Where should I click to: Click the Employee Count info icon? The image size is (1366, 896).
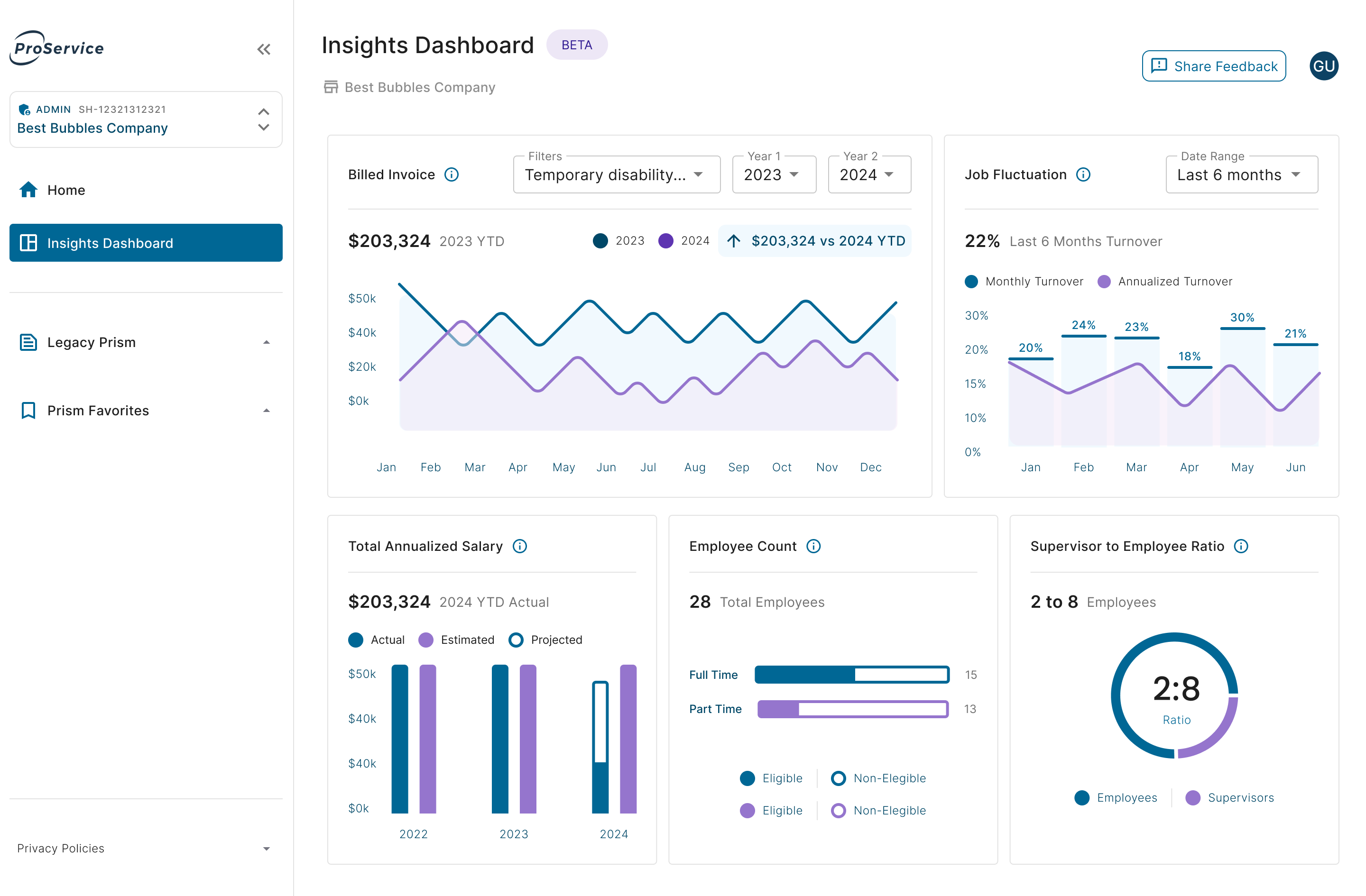click(x=813, y=546)
